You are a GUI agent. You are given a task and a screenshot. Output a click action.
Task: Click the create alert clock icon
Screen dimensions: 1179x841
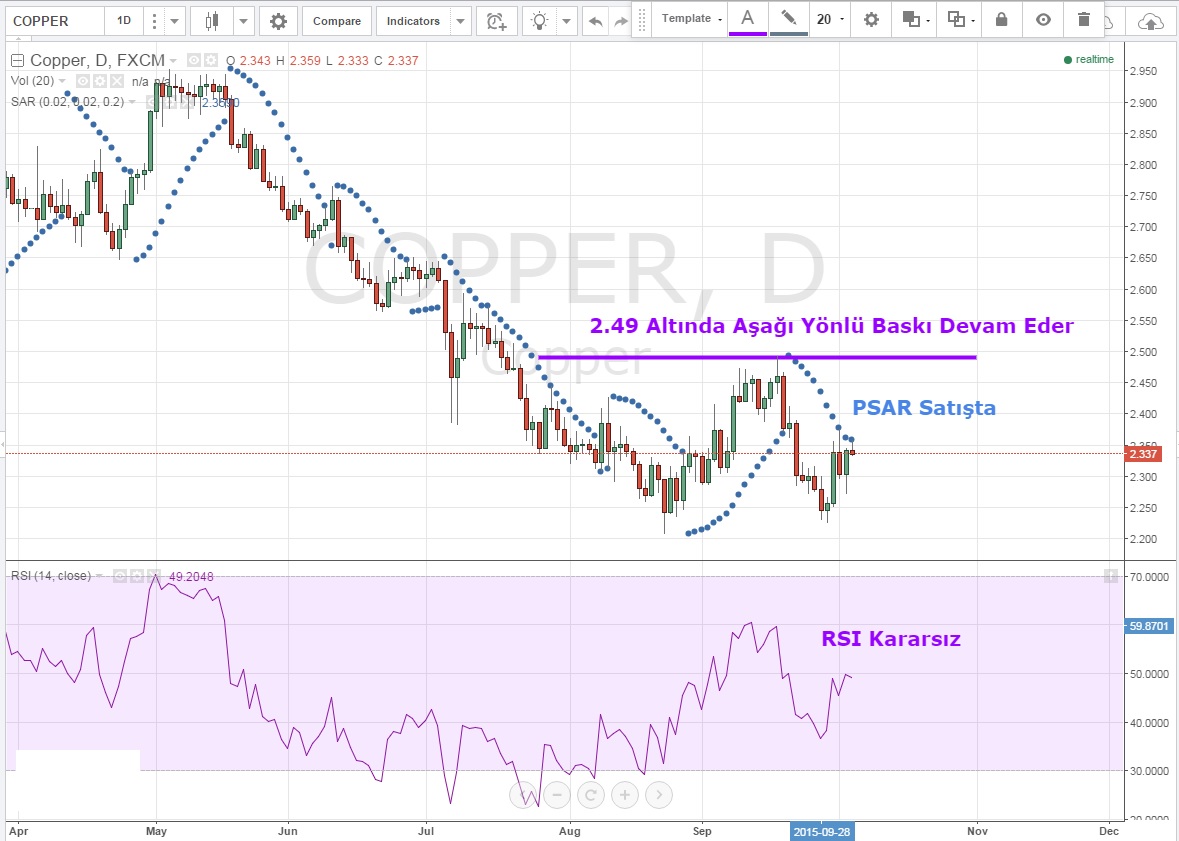tap(495, 20)
